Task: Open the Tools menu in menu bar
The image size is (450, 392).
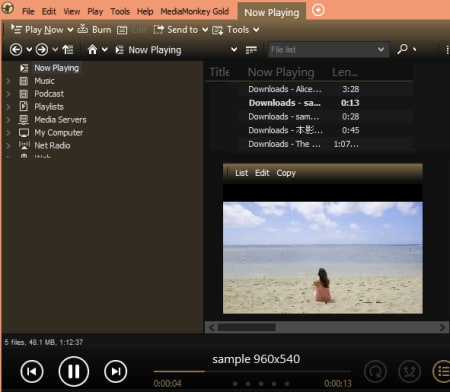Action: pos(120,12)
